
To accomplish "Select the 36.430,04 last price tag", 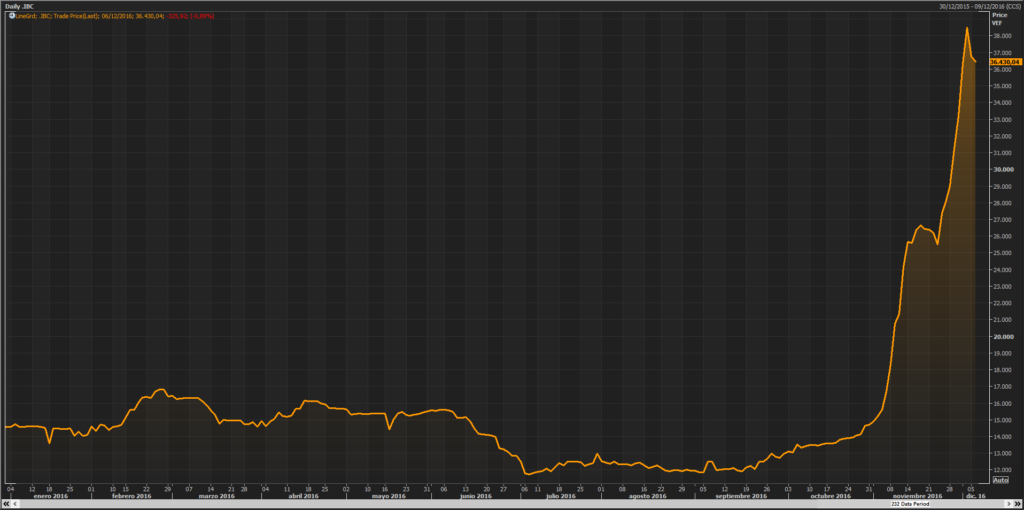I will [1004, 61].
